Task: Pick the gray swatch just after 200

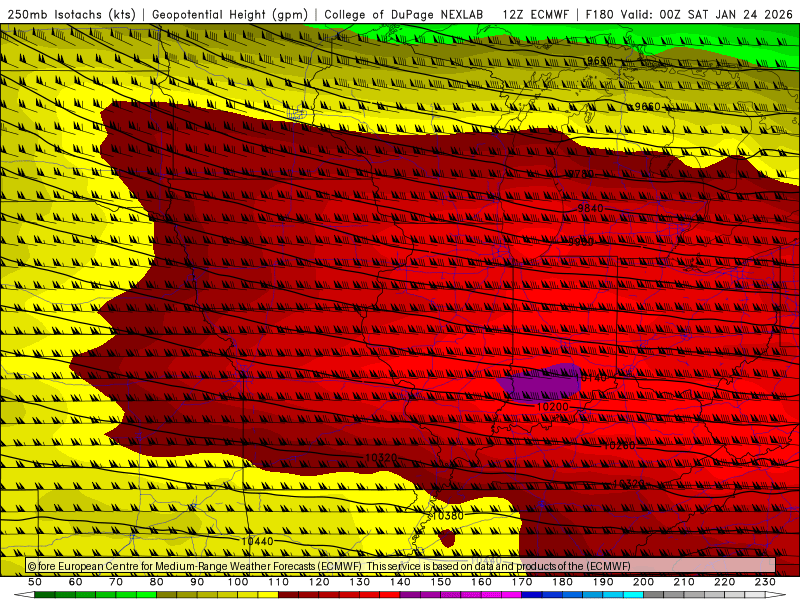Action: coord(654,595)
